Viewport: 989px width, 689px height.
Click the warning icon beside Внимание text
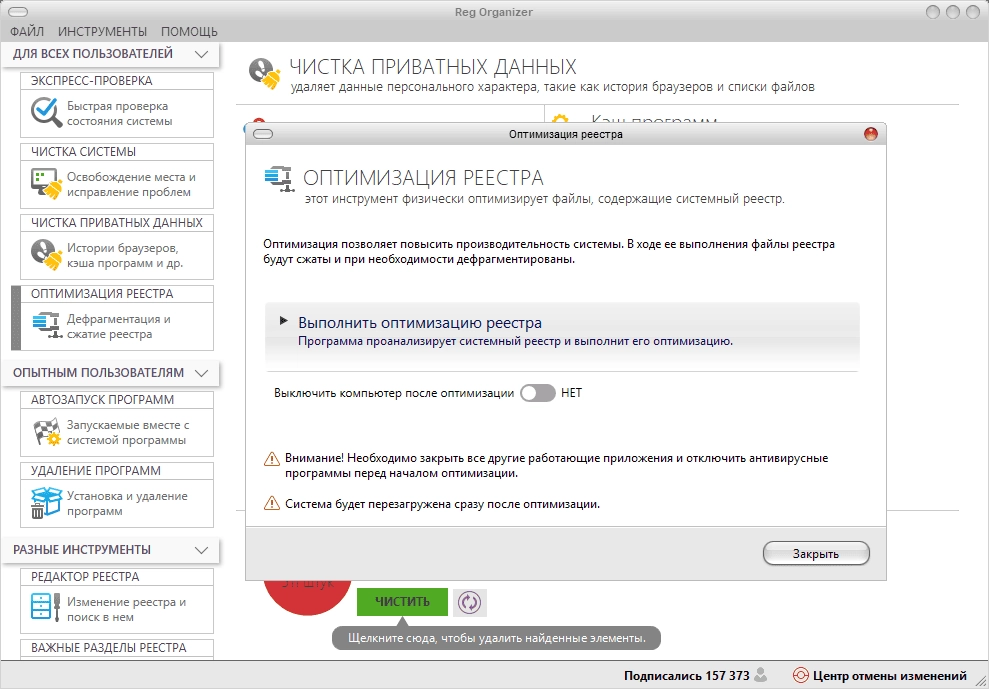(x=271, y=459)
